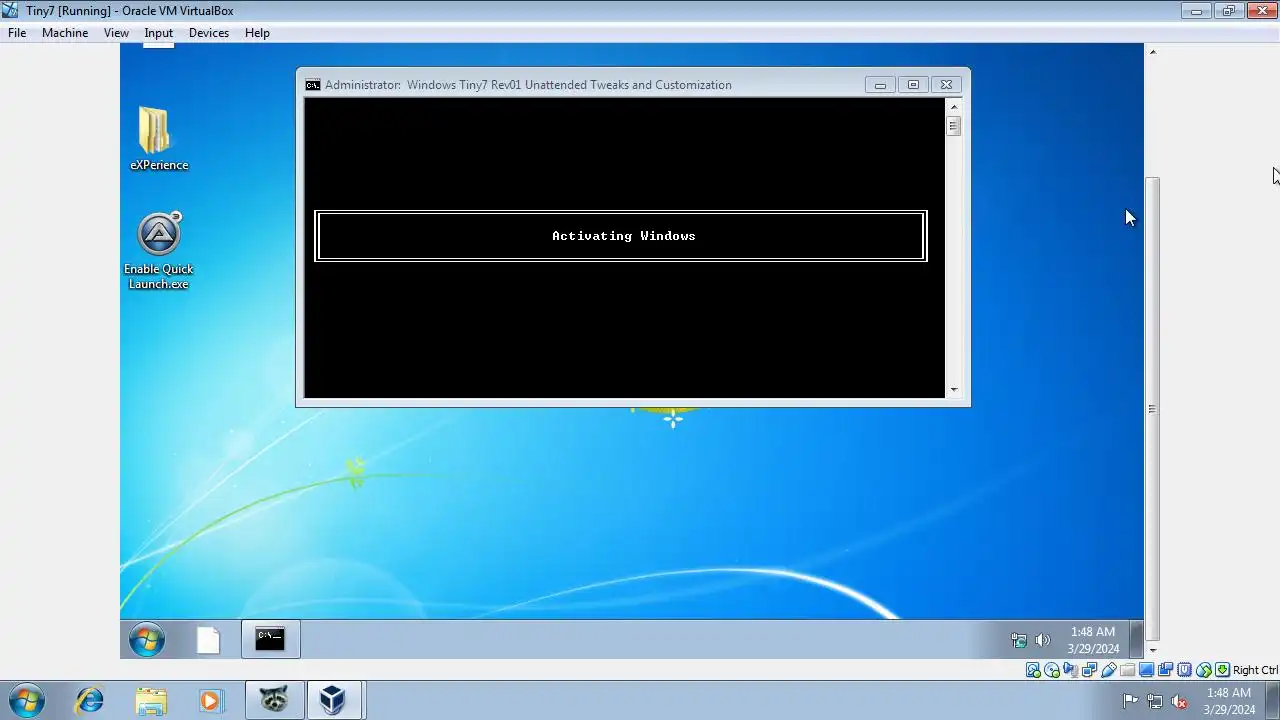
Task: Click the command prompt window system icon
Action: coord(313,85)
